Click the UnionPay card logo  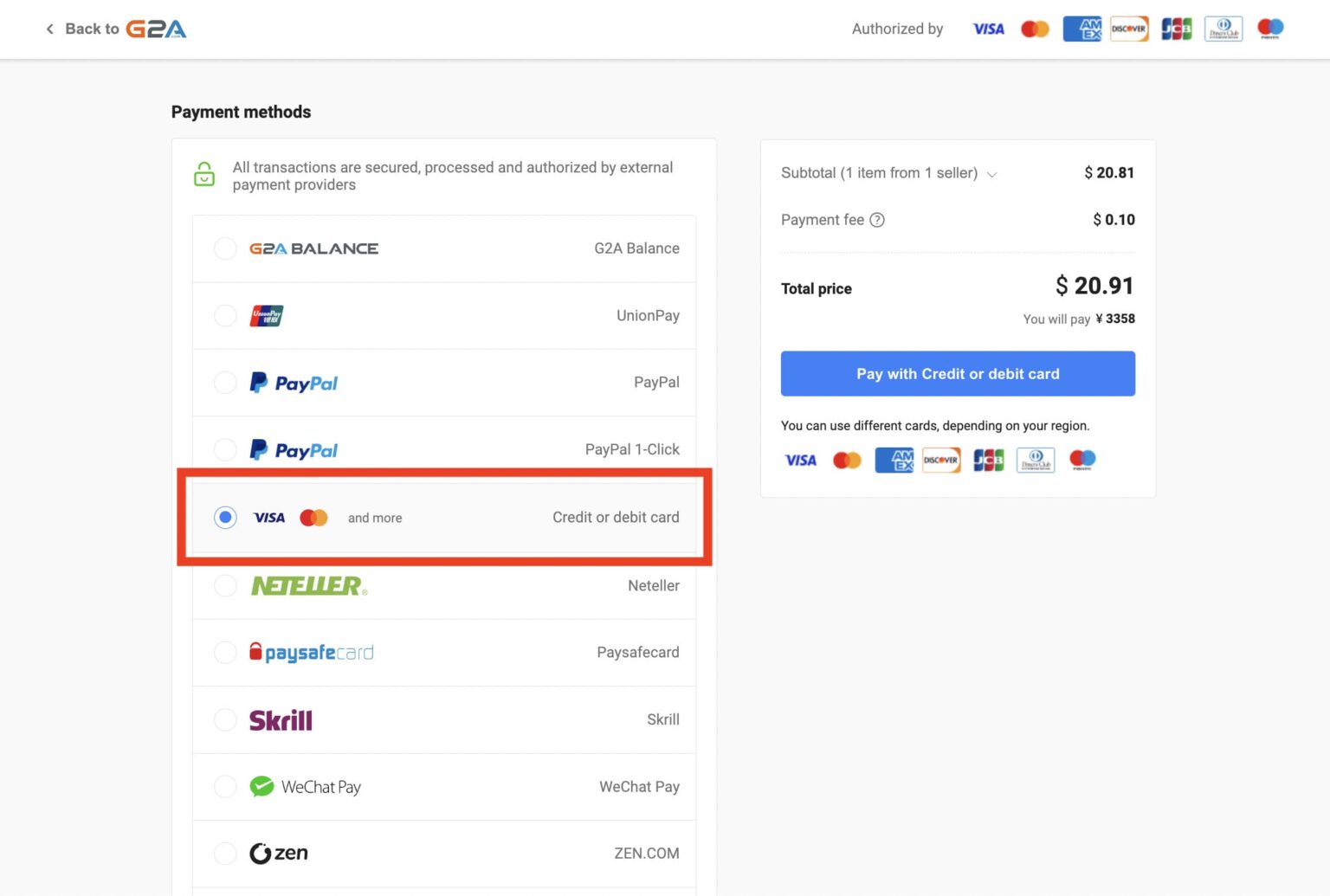267,316
